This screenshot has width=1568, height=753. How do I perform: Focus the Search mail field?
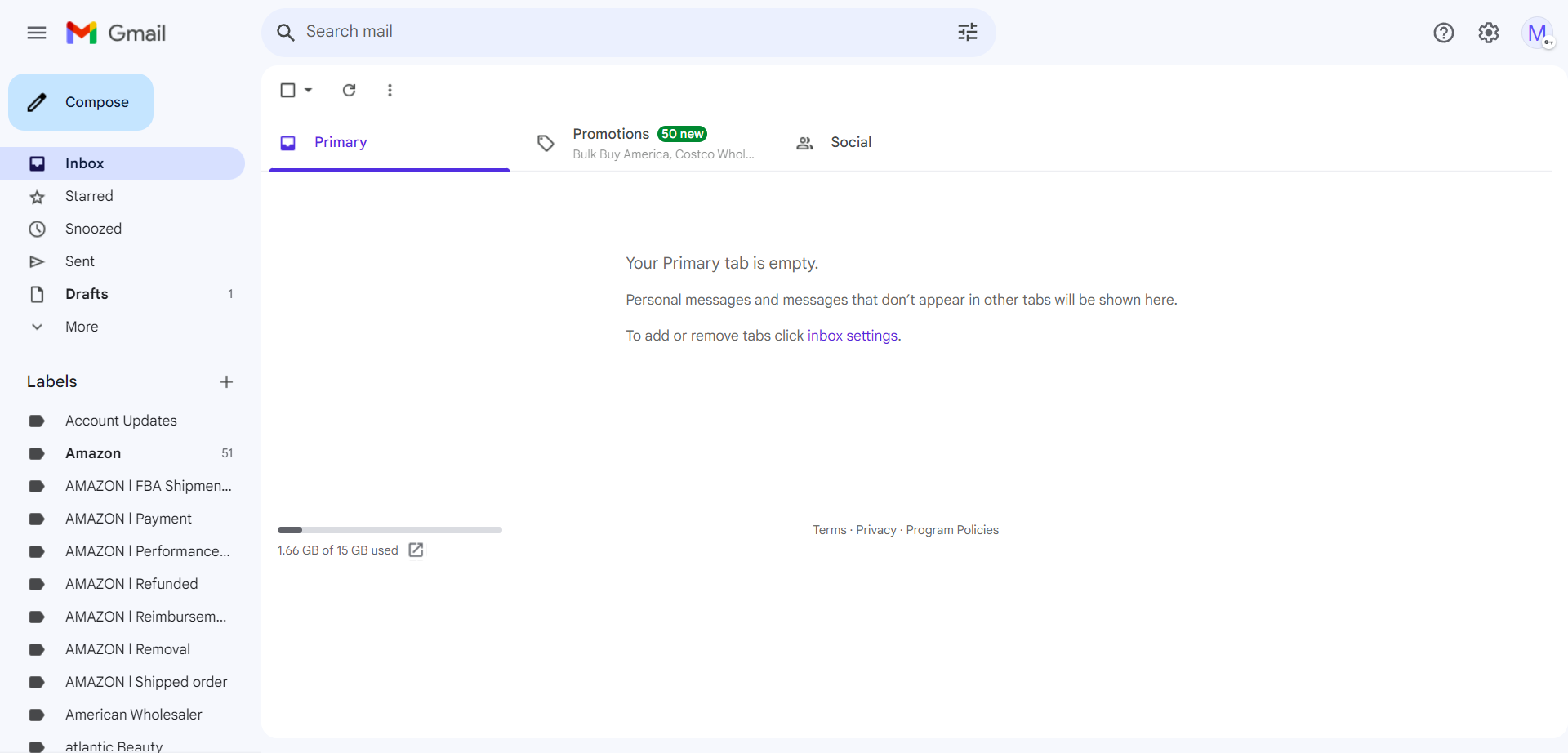tap(629, 32)
